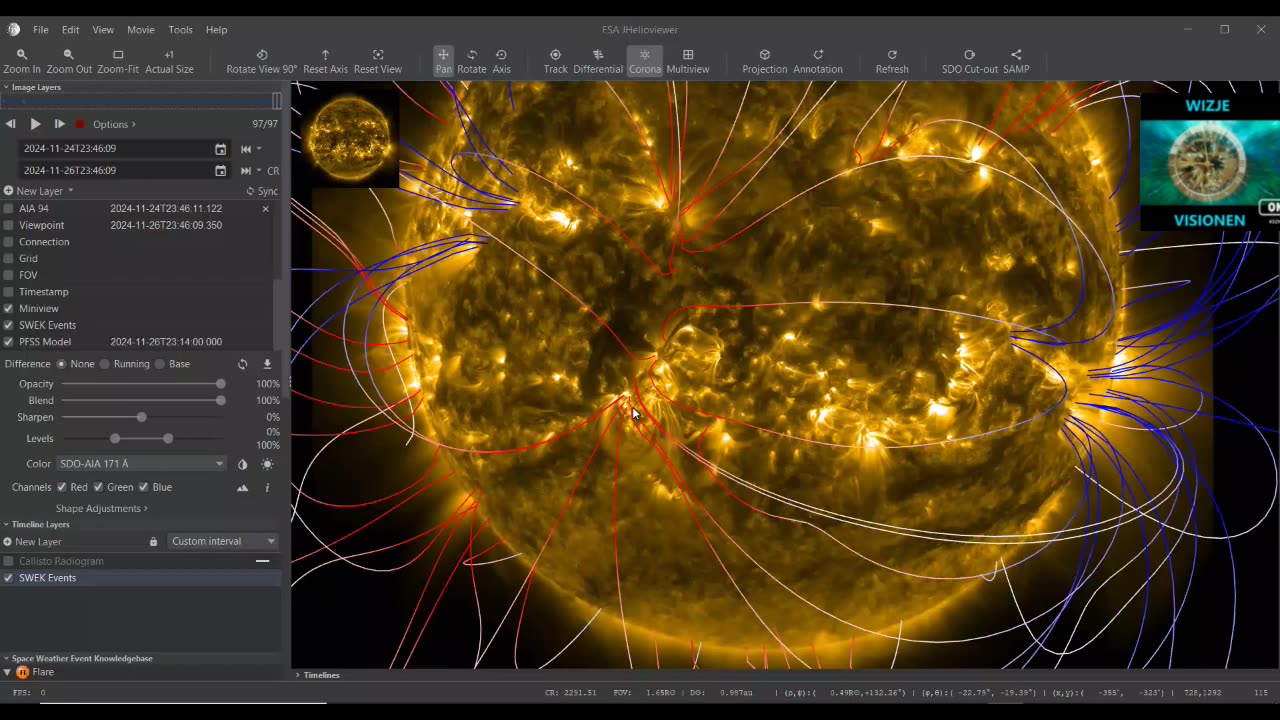Screen dimensions: 1280x720
Task: Click the Reset View tool
Action: pos(378,61)
